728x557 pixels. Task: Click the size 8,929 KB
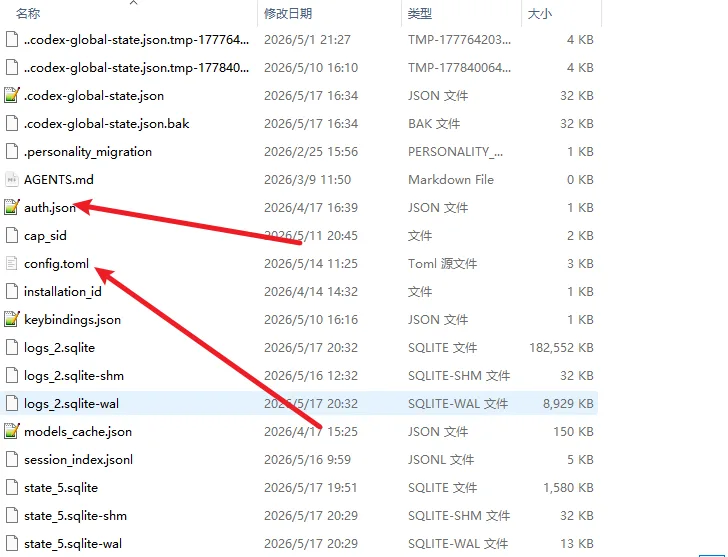(568, 403)
